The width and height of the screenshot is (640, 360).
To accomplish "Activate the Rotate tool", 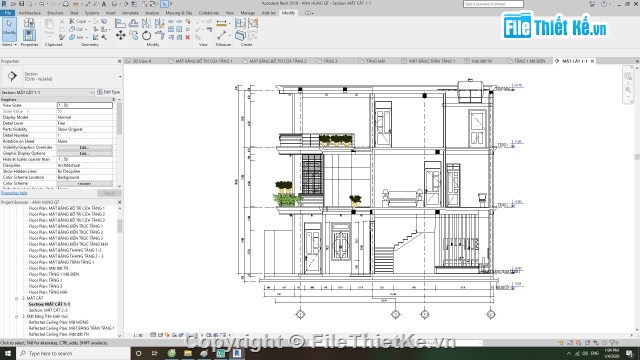I will pyautogui.click(x=147, y=36).
